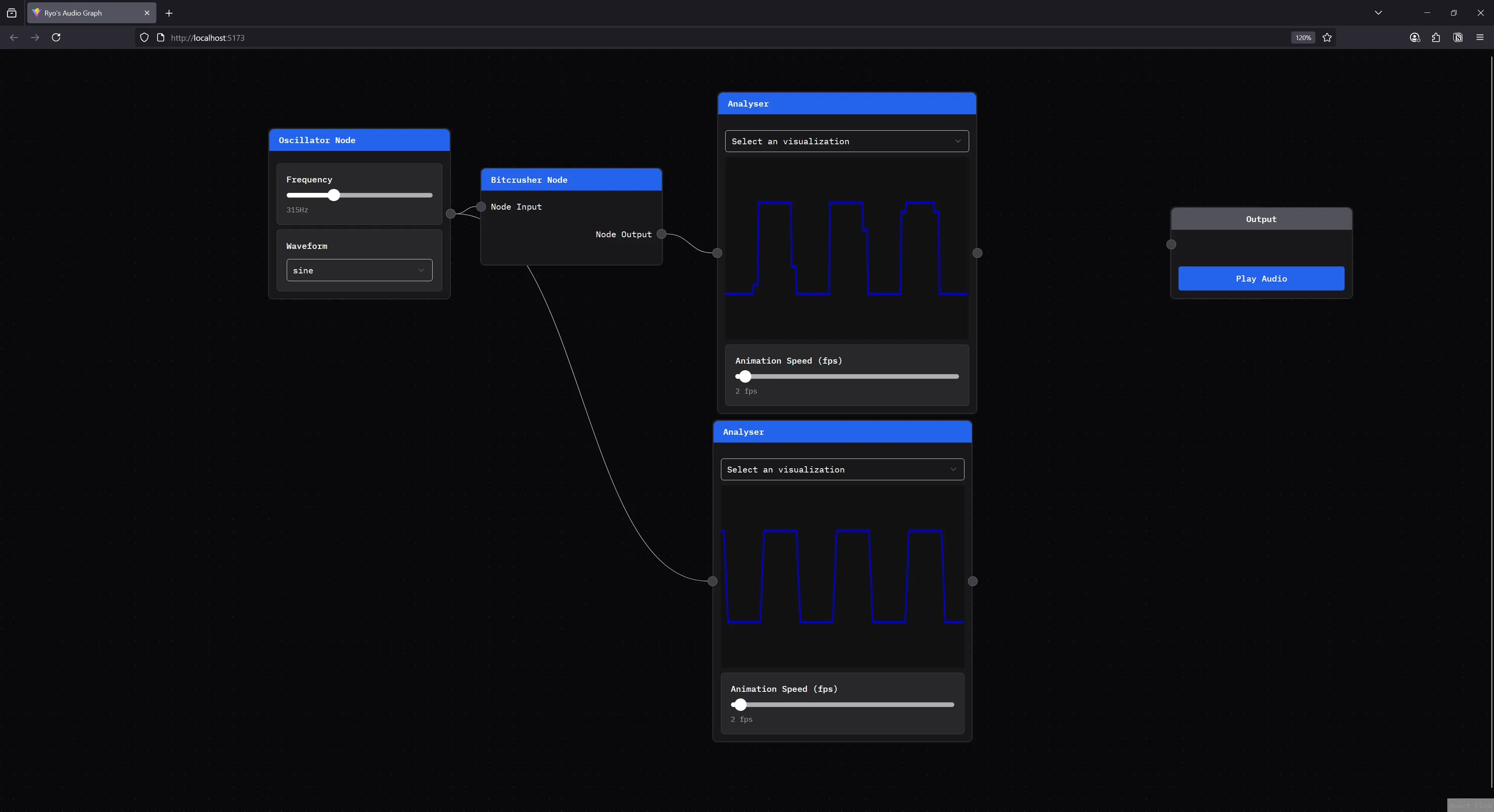
Task: Reload the localhost:5173 page
Action: [56, 37]
